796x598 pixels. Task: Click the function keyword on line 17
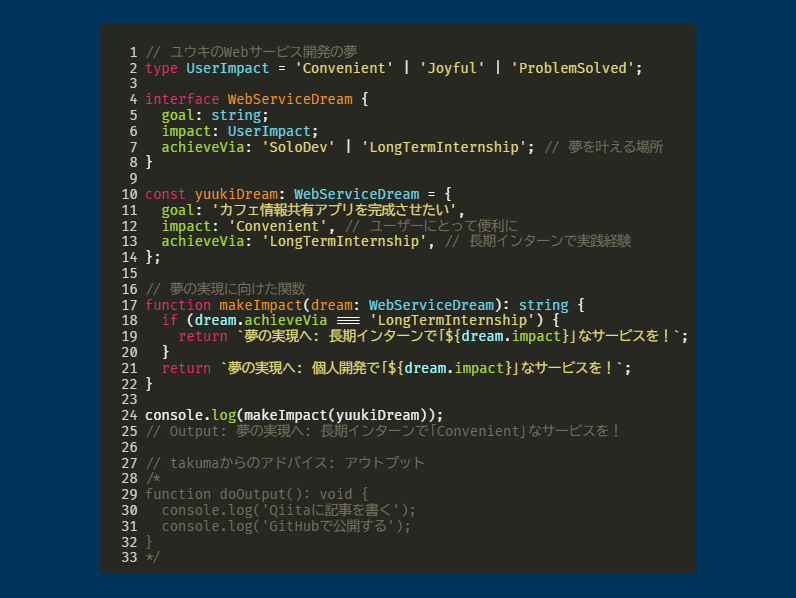[178, 304]
